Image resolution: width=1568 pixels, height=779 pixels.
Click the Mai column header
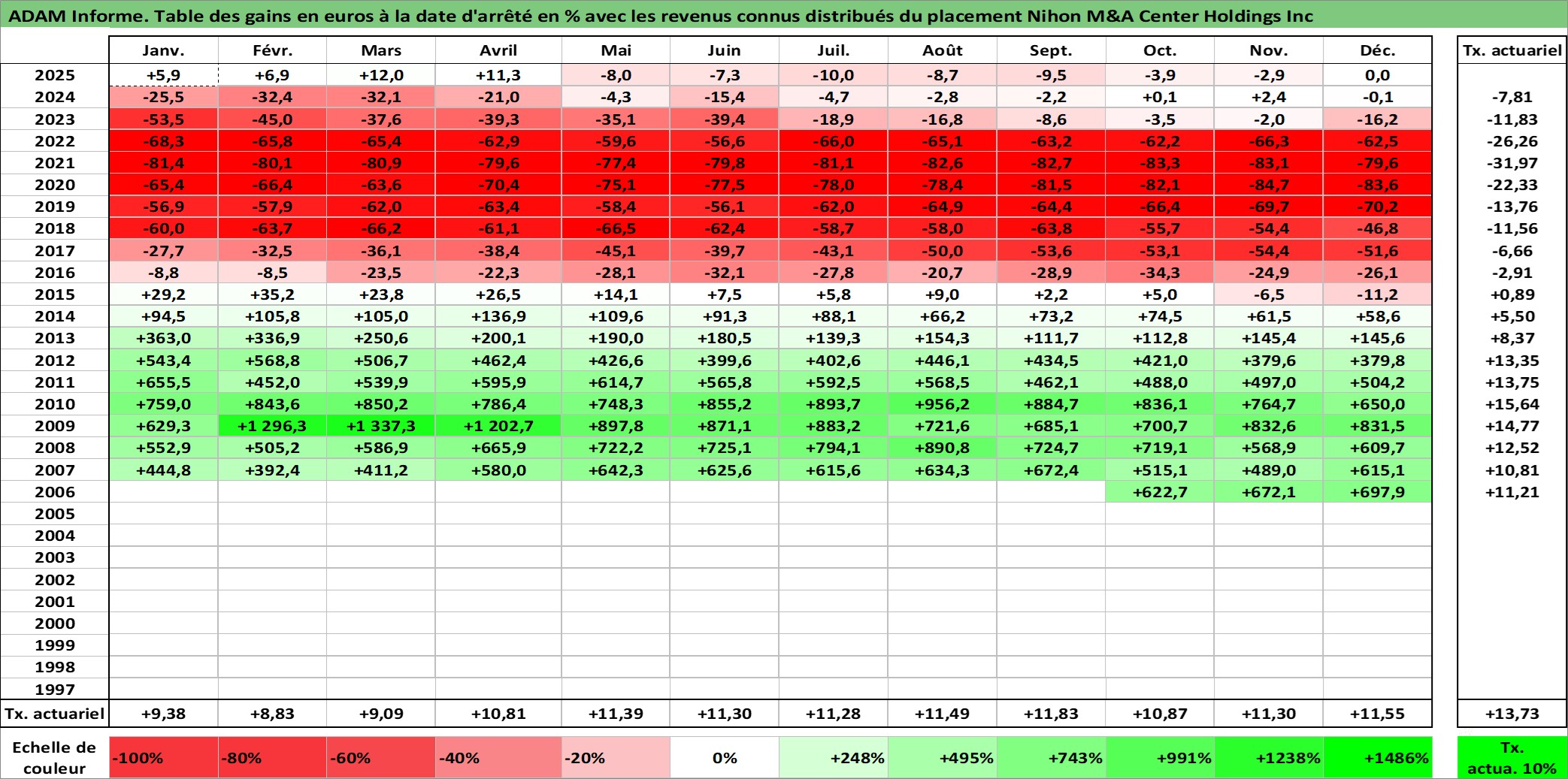[616, 50]
